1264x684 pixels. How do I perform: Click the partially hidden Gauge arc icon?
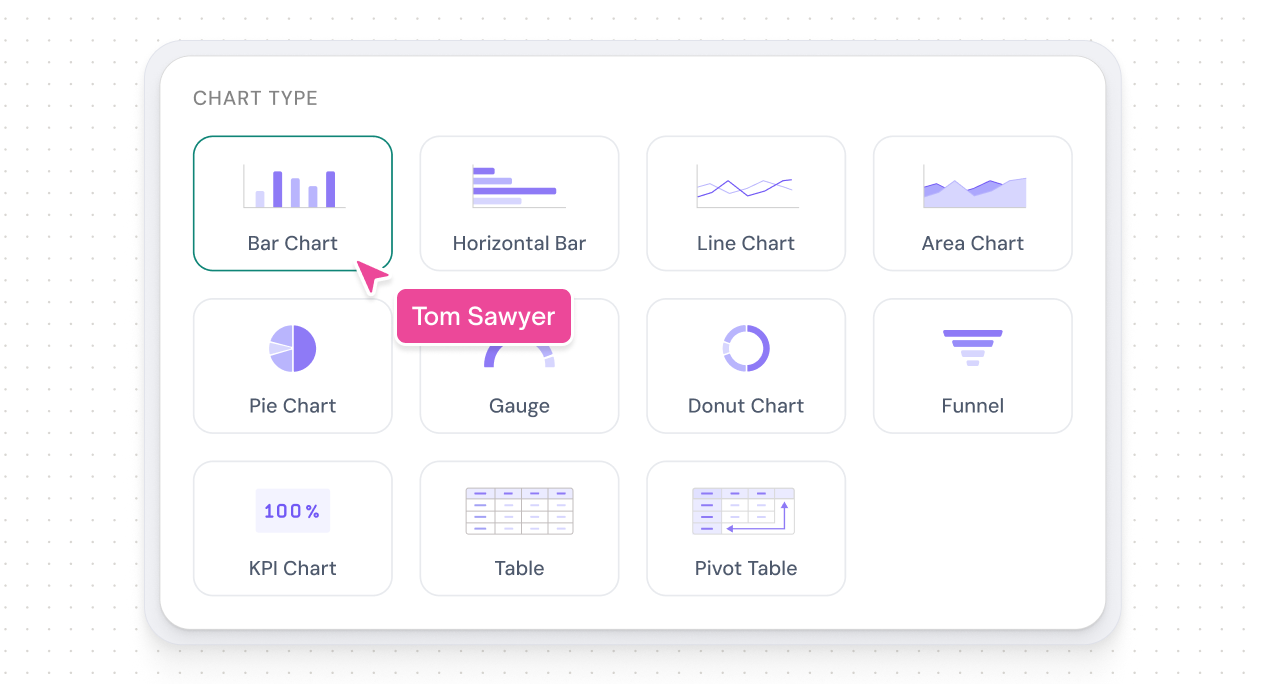coord(519,357)
